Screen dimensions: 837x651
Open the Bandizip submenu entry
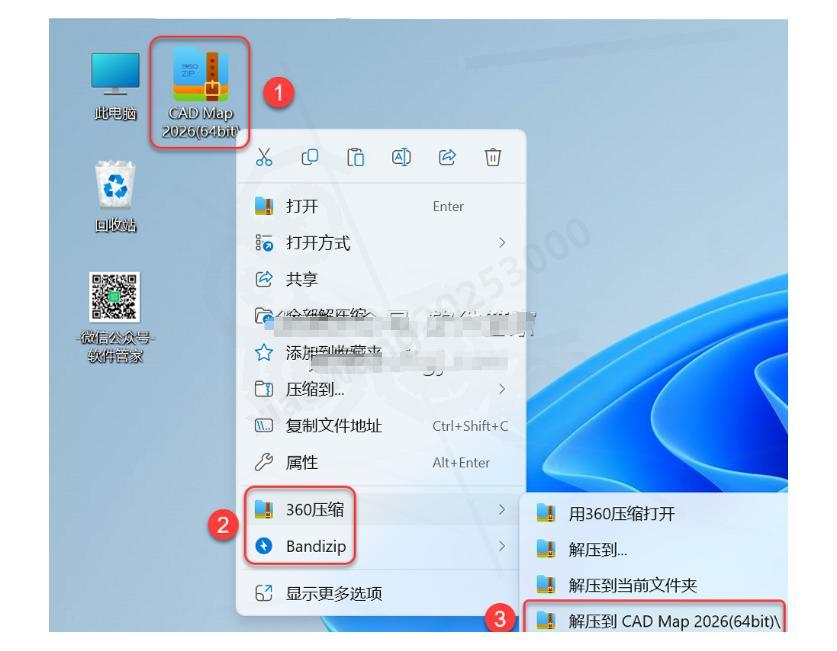tap(381, 546)
